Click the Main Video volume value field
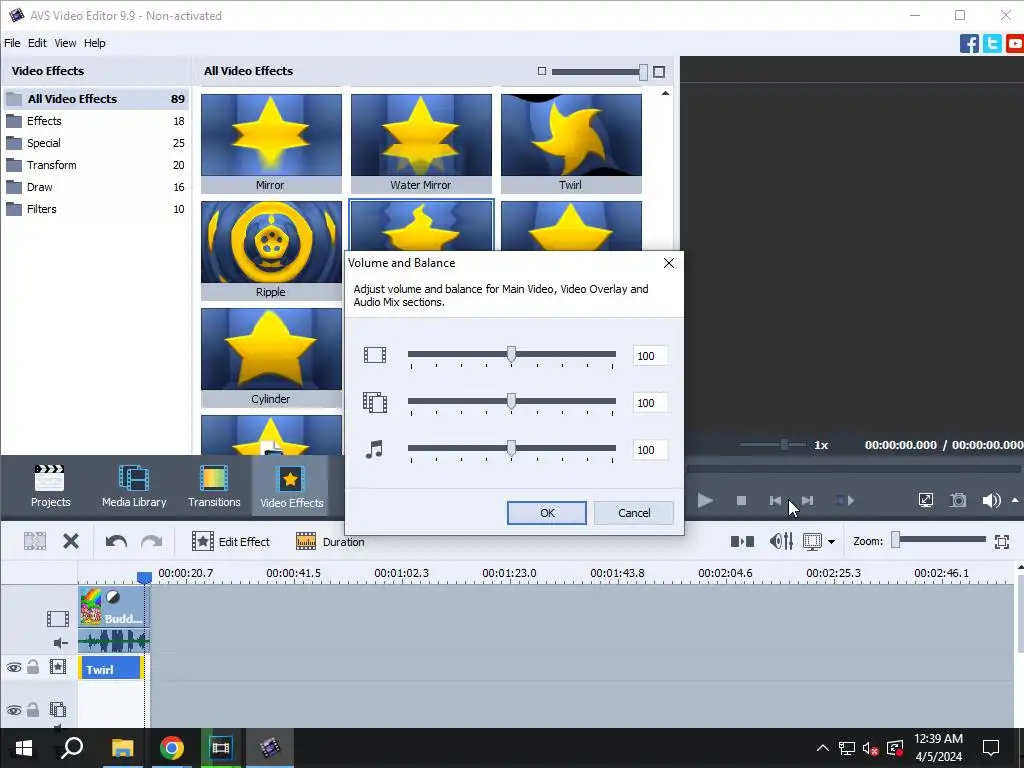This screenshot has height=768, width=1024. [x=650, y=356]
